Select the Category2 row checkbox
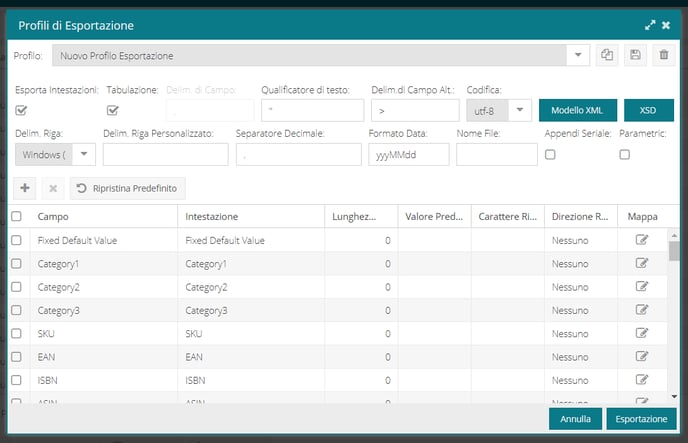 click(x=16, y=287)
